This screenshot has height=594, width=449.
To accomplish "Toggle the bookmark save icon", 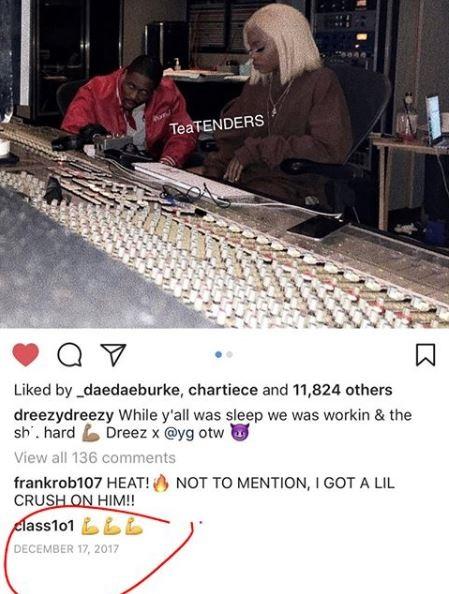I will coord(426,355).
